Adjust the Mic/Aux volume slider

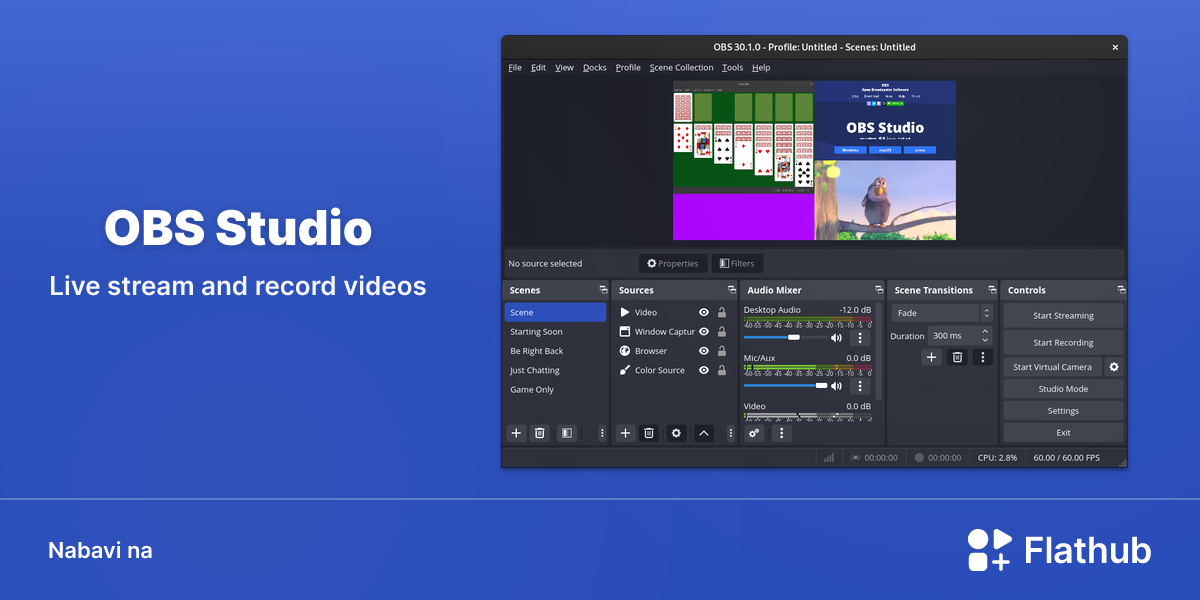pos(785,386)
